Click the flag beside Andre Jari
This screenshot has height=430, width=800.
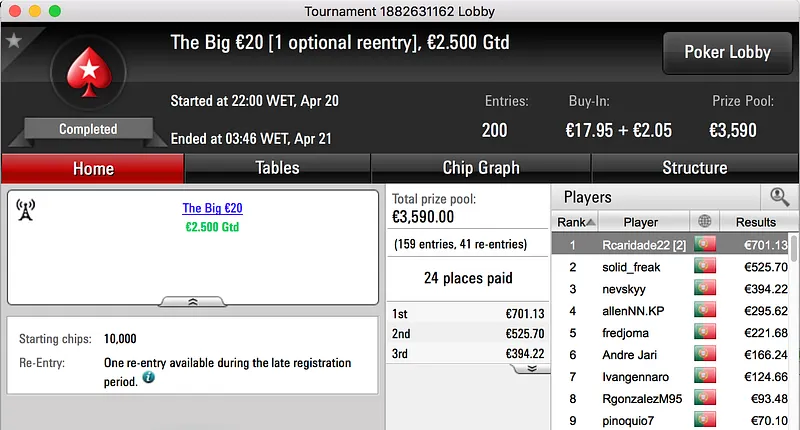705,355
